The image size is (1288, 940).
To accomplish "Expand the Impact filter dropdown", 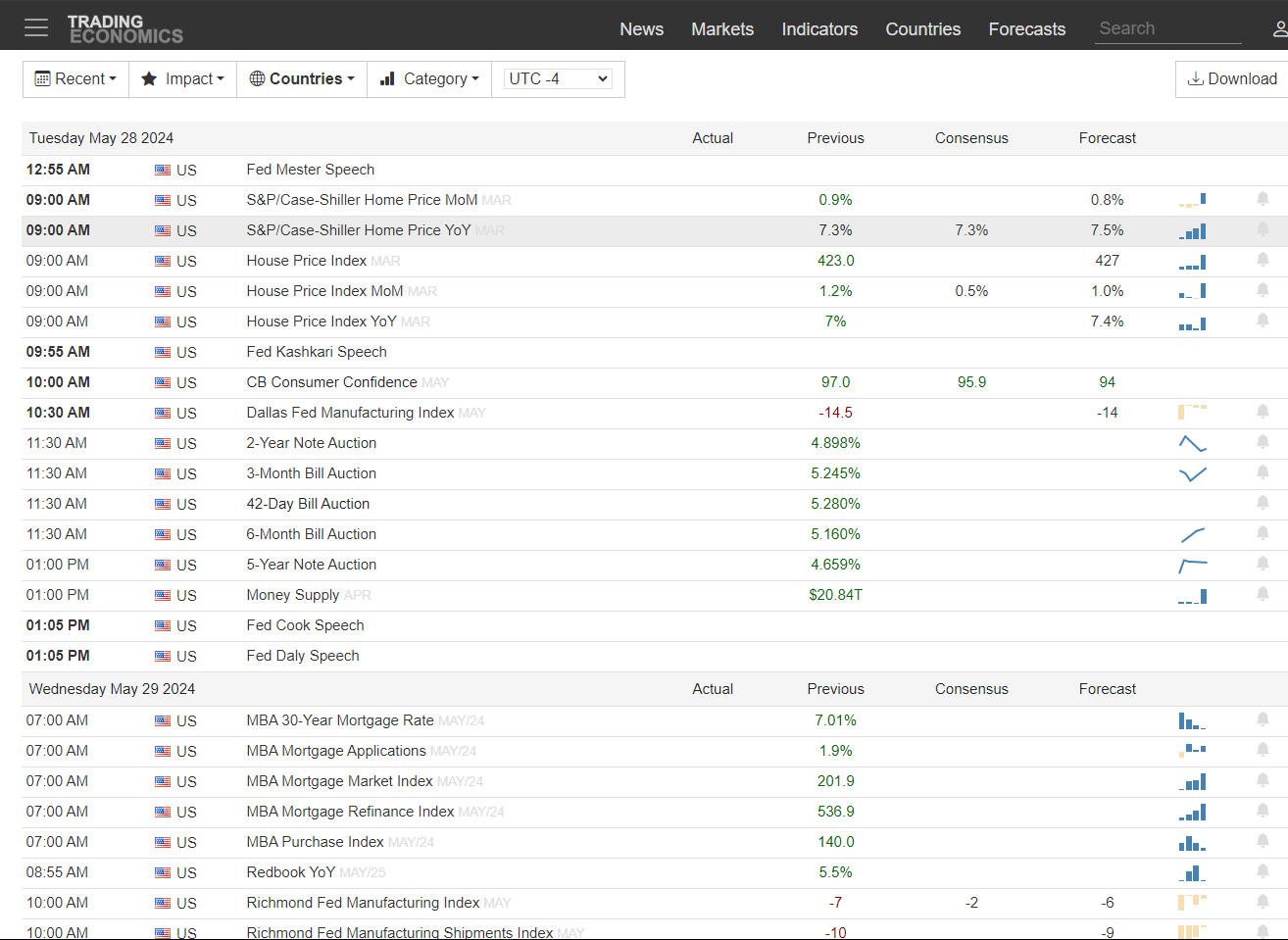I will click(x=183, y=78).
